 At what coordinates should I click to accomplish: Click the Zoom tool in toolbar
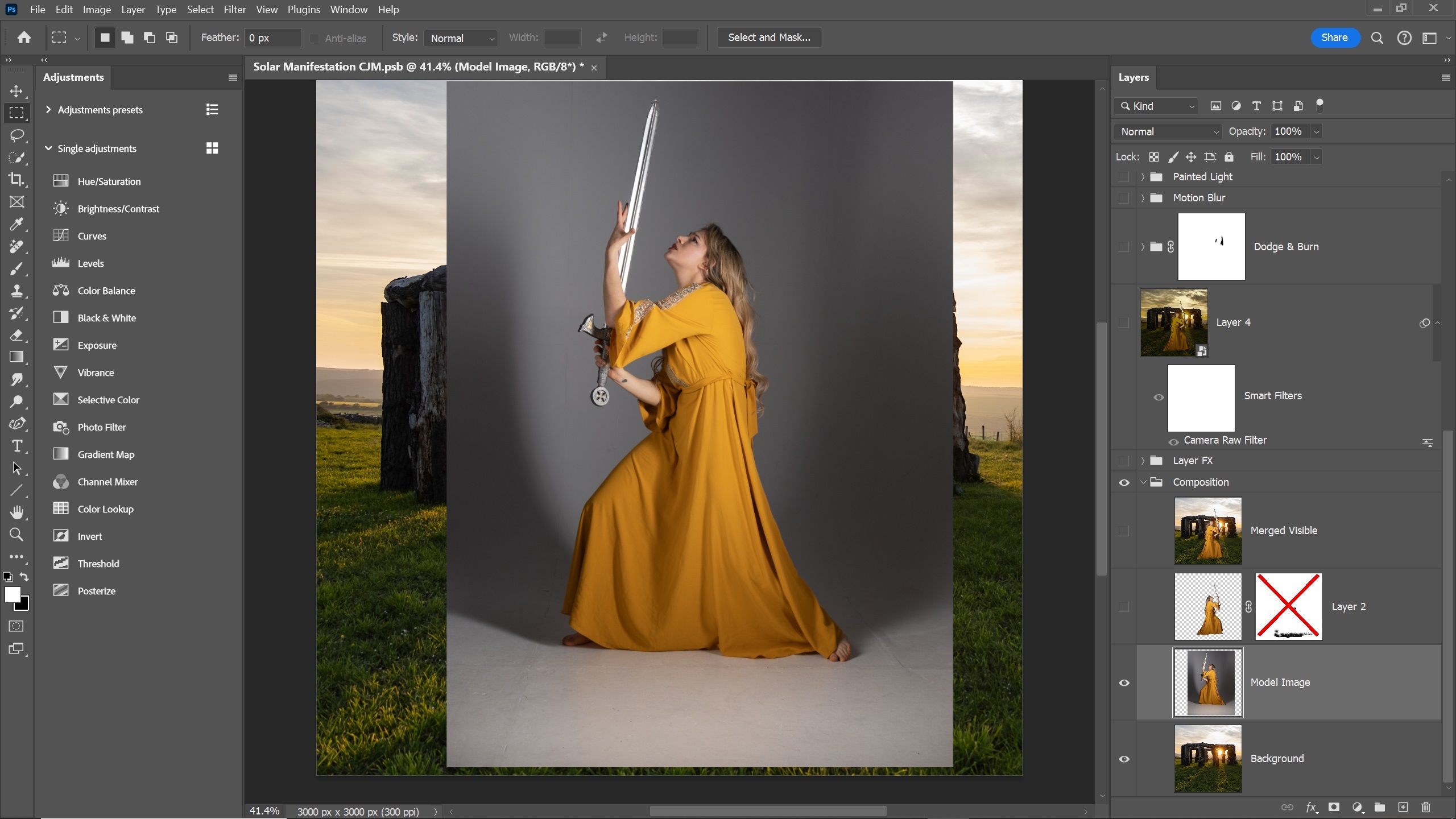[x=16, y=535]
